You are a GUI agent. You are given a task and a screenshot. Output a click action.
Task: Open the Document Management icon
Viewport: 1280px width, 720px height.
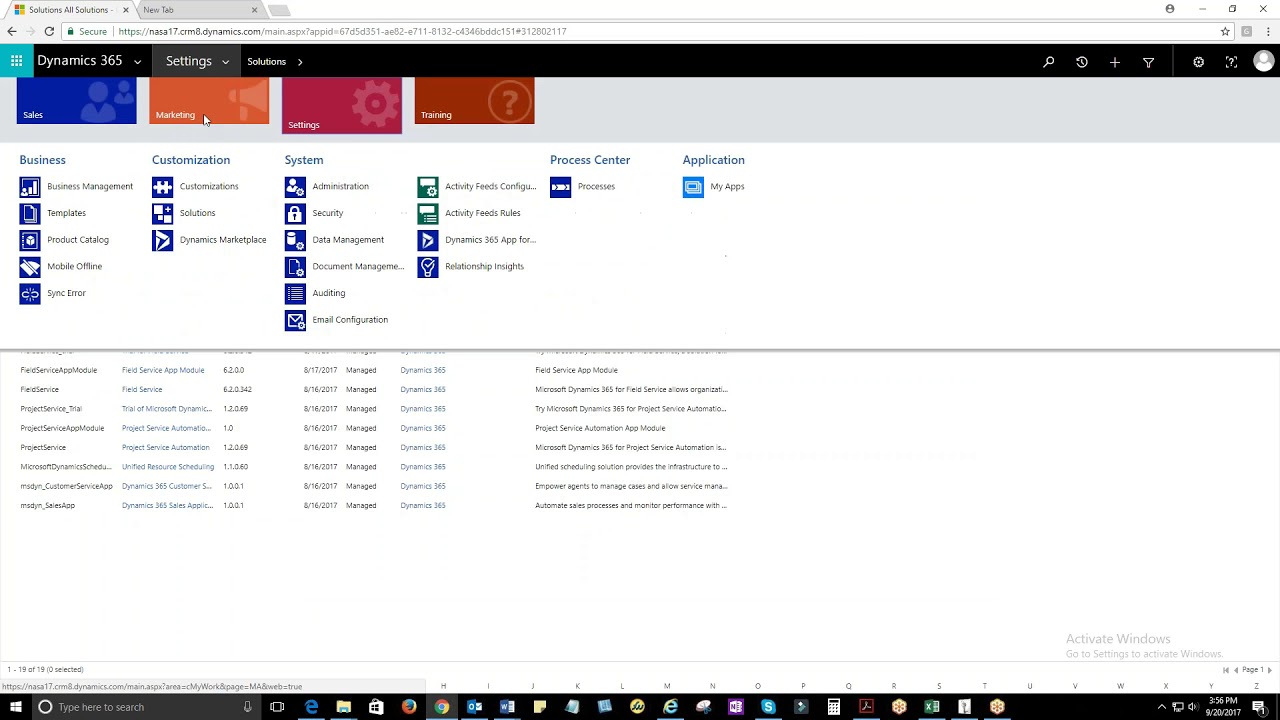coord(295,267)
